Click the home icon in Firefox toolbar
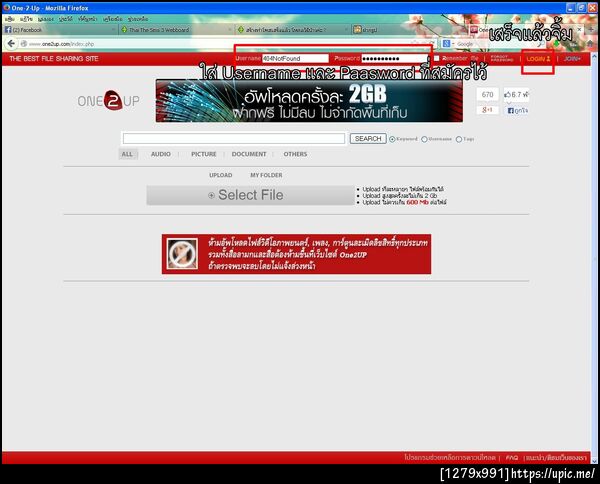Image resolution: width=600 pixels, height=484 pixels. point(590,44)
